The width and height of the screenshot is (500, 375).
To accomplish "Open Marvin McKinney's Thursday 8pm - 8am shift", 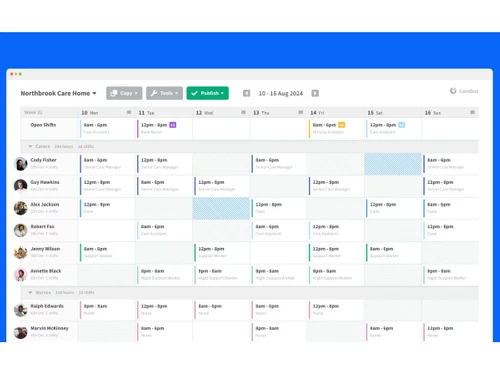I will click(278, 332).
